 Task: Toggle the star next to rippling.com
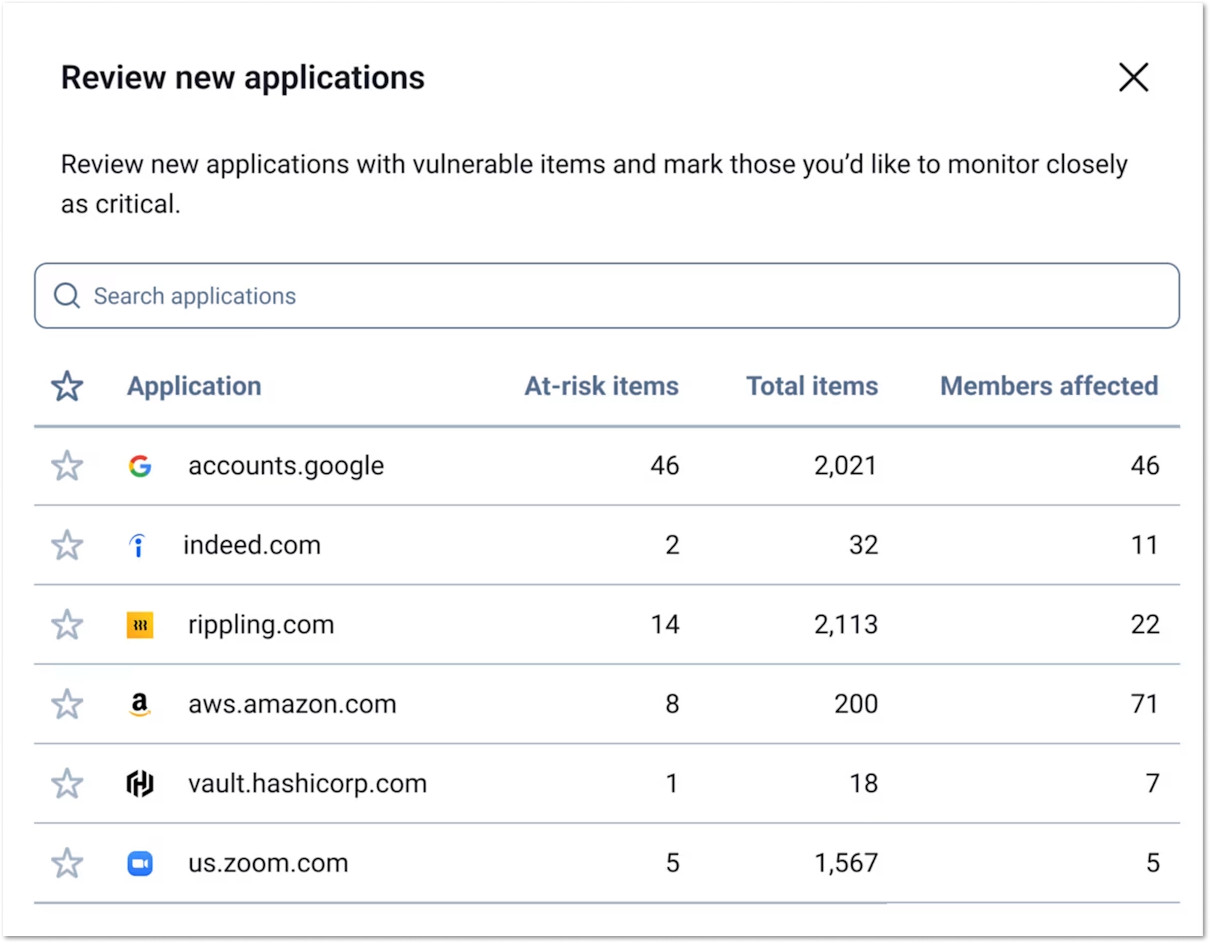coord(66,624)
